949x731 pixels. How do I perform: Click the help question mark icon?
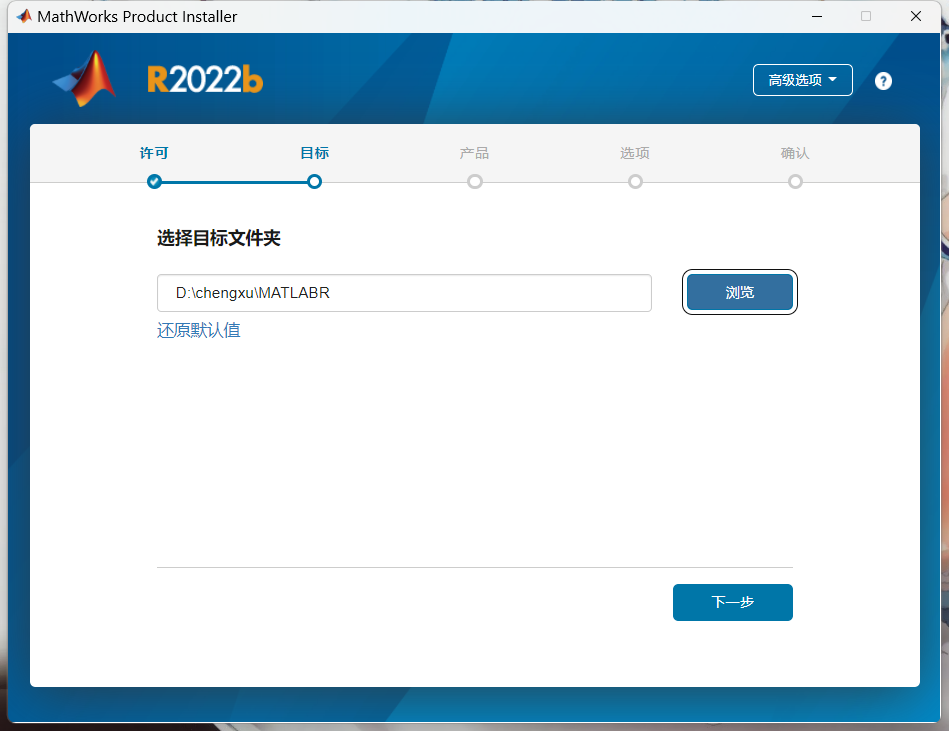(883, 80)
